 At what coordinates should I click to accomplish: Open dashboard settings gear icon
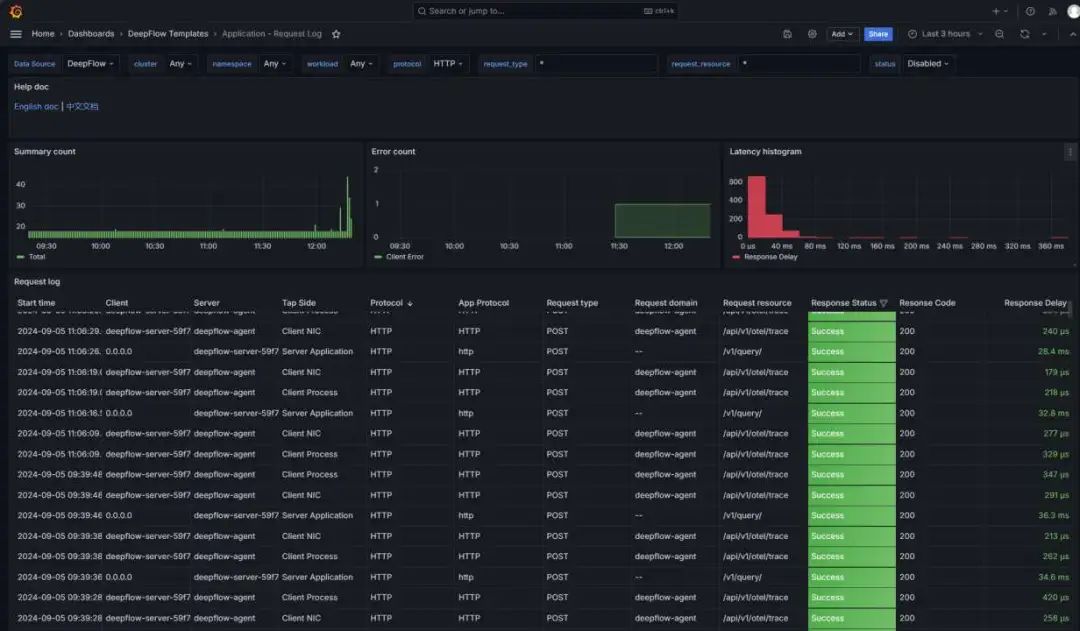[x=812, y=34]
